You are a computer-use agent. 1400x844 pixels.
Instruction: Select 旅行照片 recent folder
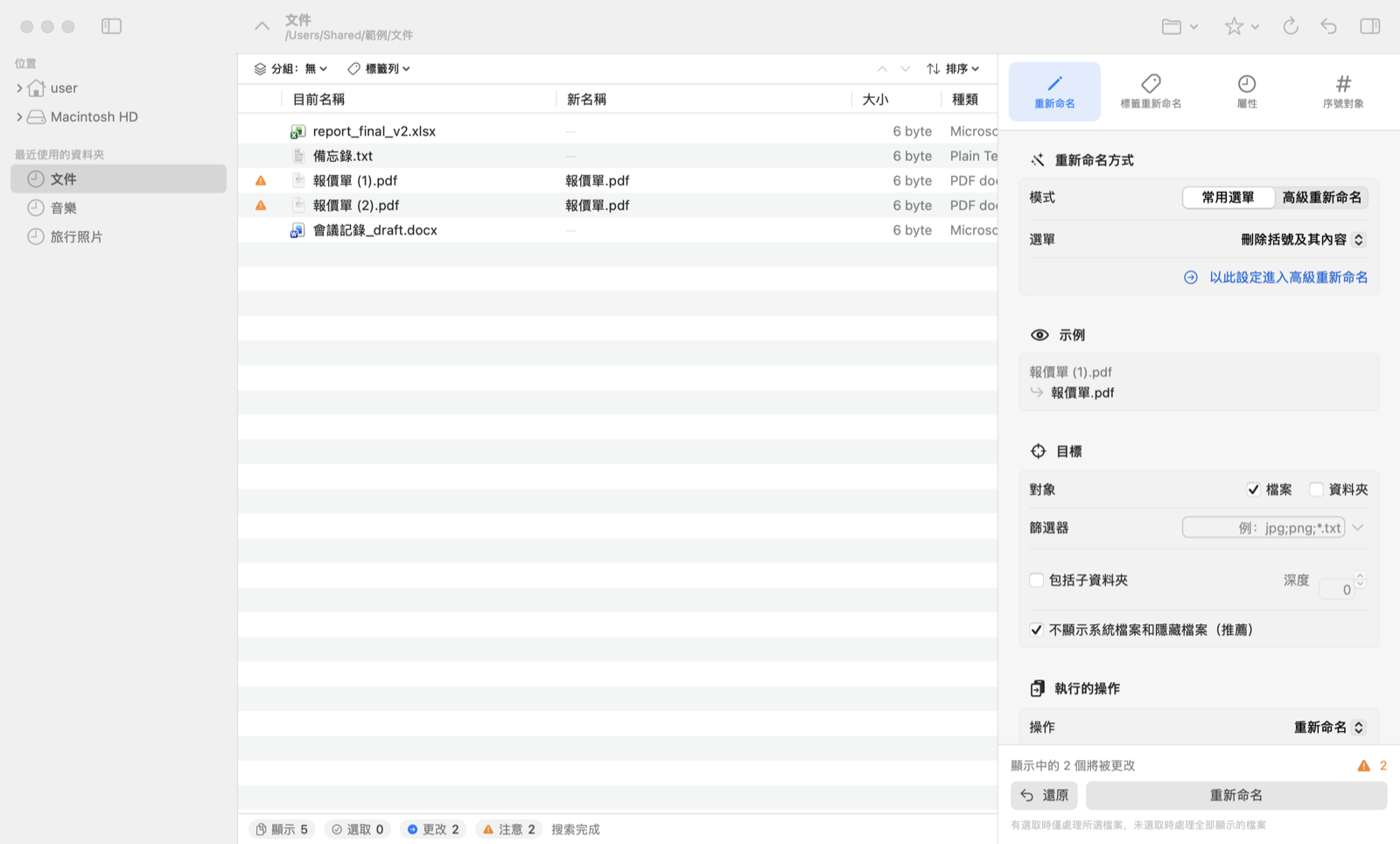point(118,236)
